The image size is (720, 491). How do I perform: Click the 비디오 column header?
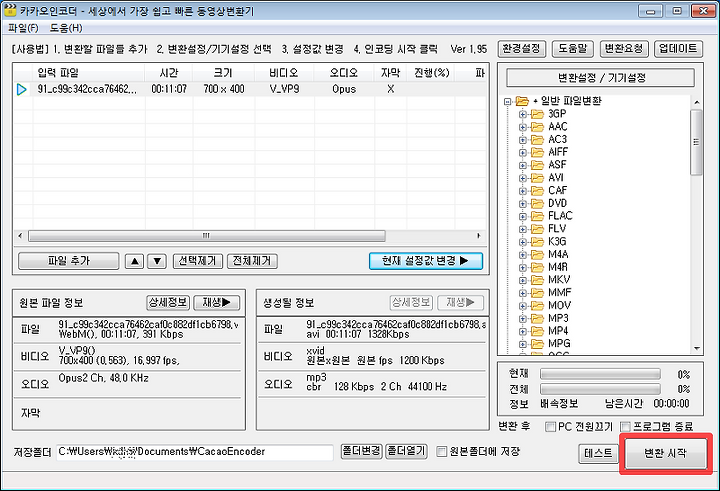point(284,73)
